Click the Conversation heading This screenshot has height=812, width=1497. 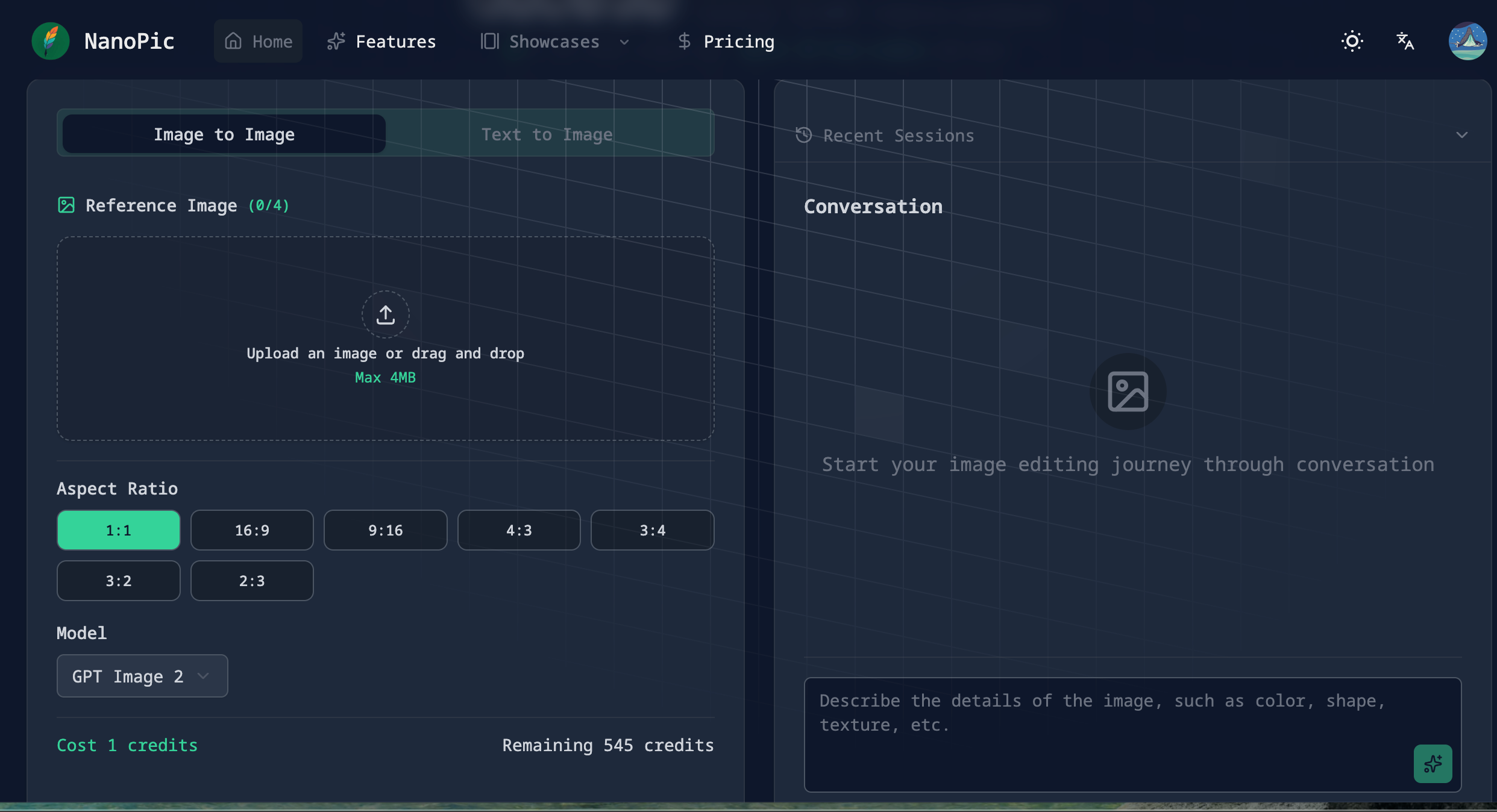[873, 207]
